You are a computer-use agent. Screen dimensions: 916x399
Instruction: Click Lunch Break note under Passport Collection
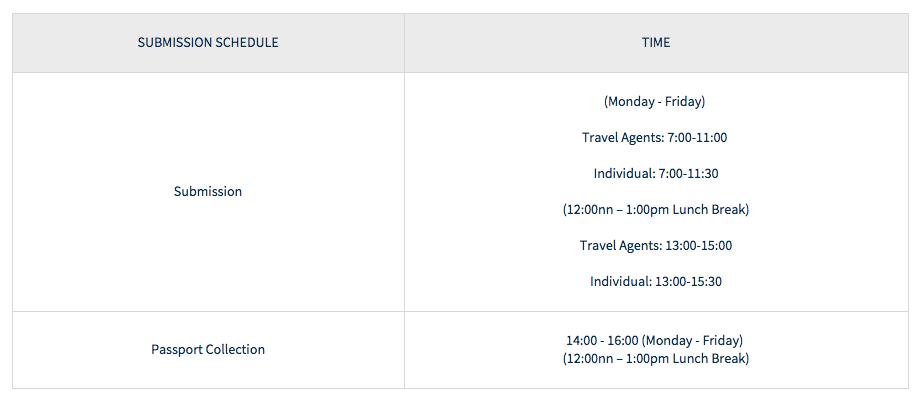pyautogui.click(x=655, y=359)
